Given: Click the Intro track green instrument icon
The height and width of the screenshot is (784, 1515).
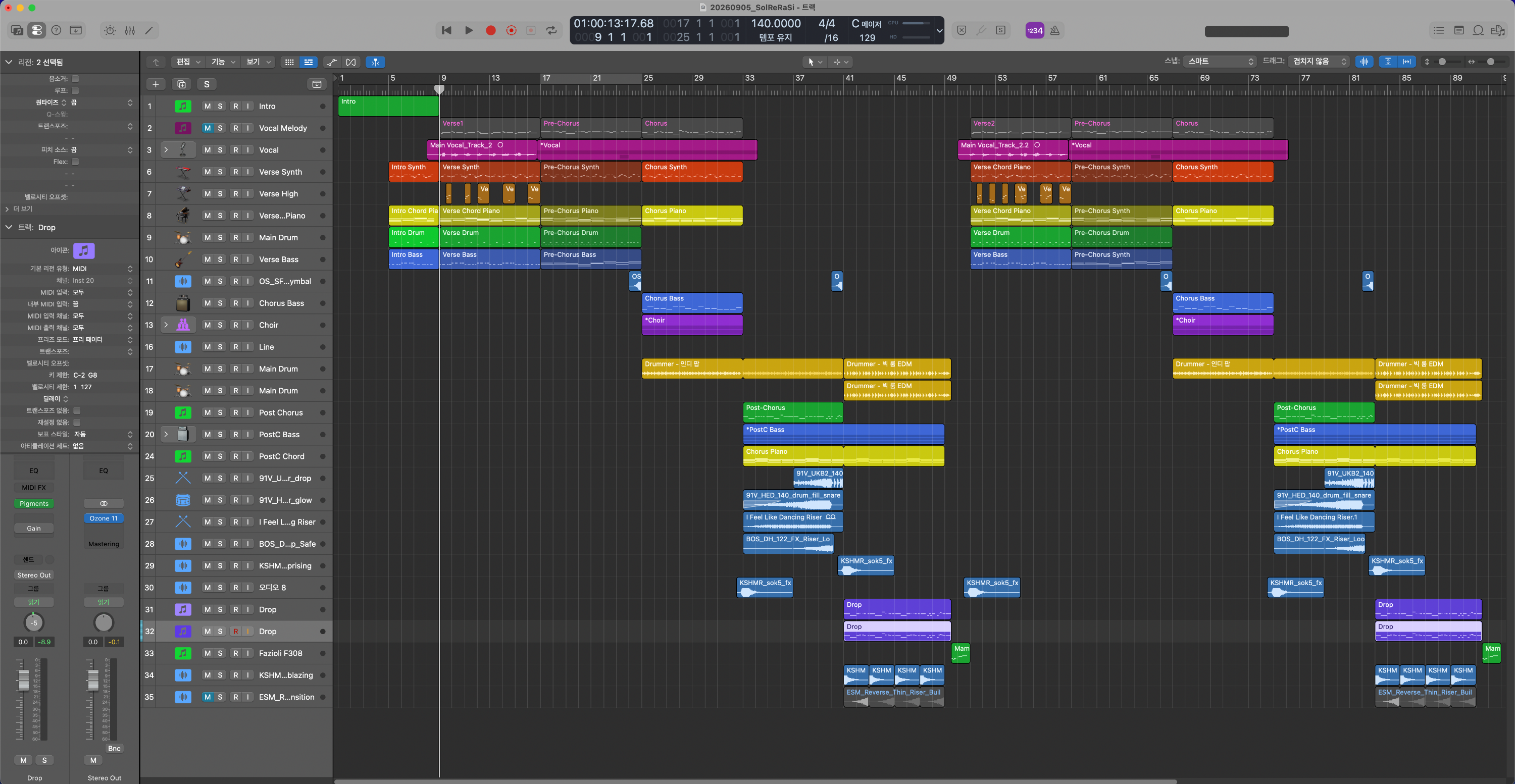Looking at the screenshot, I should click(183, 107).
